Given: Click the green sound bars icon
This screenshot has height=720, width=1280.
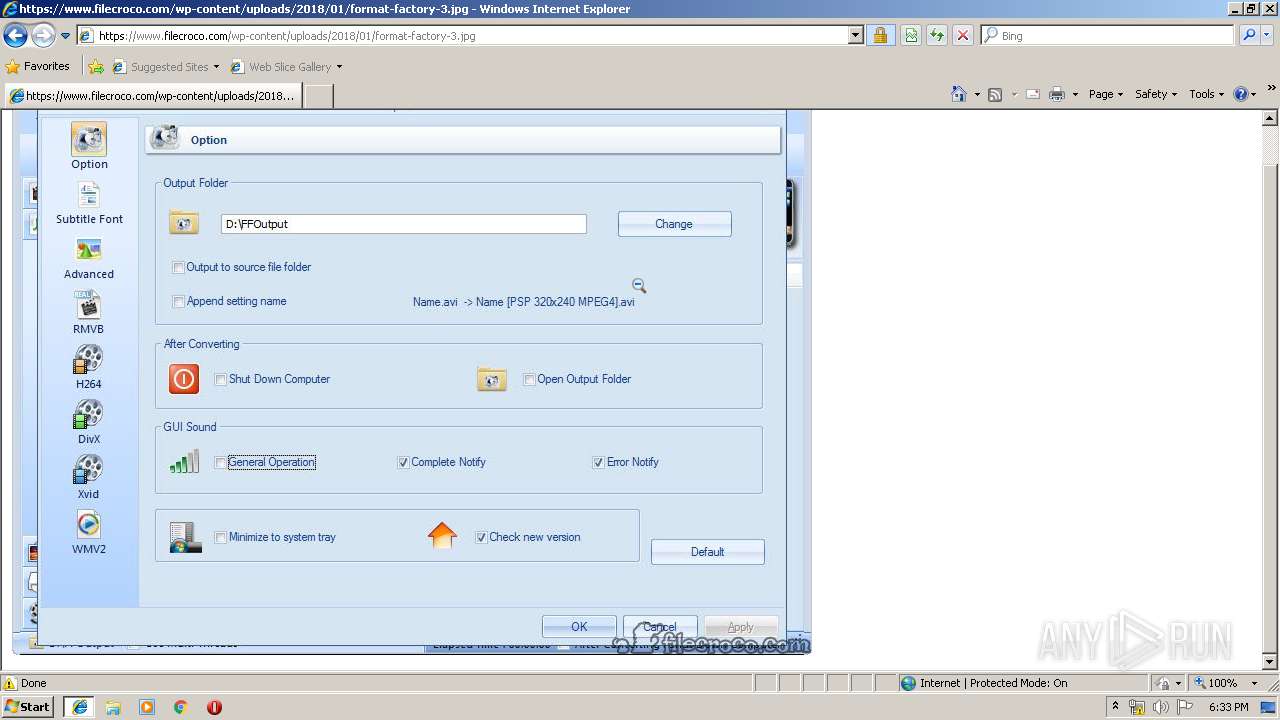Looking at the screenshot, I should pyautogui.click(x=184, y=461).
